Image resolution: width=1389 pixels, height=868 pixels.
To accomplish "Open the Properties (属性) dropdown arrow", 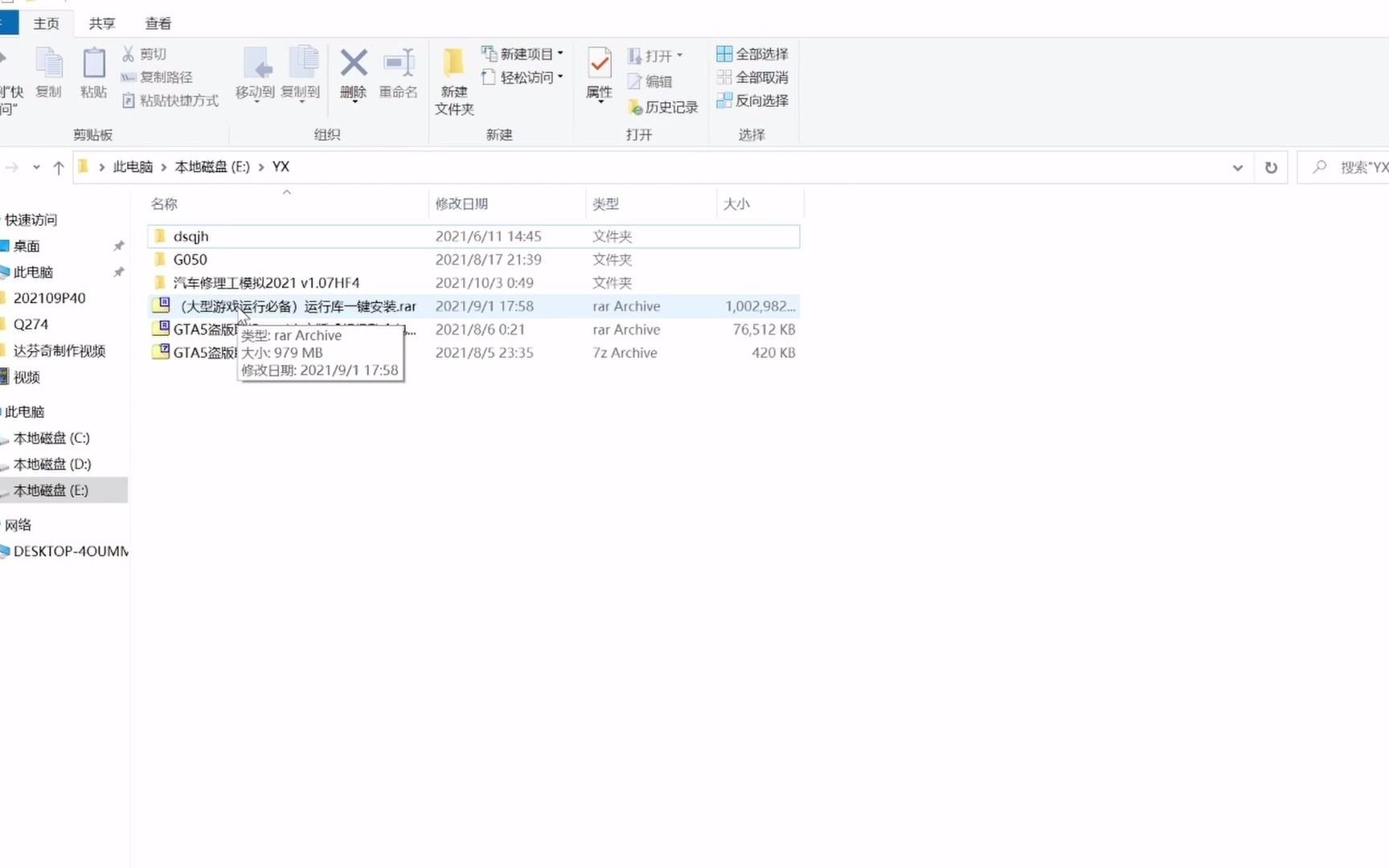I will click(x=600, y=103).
